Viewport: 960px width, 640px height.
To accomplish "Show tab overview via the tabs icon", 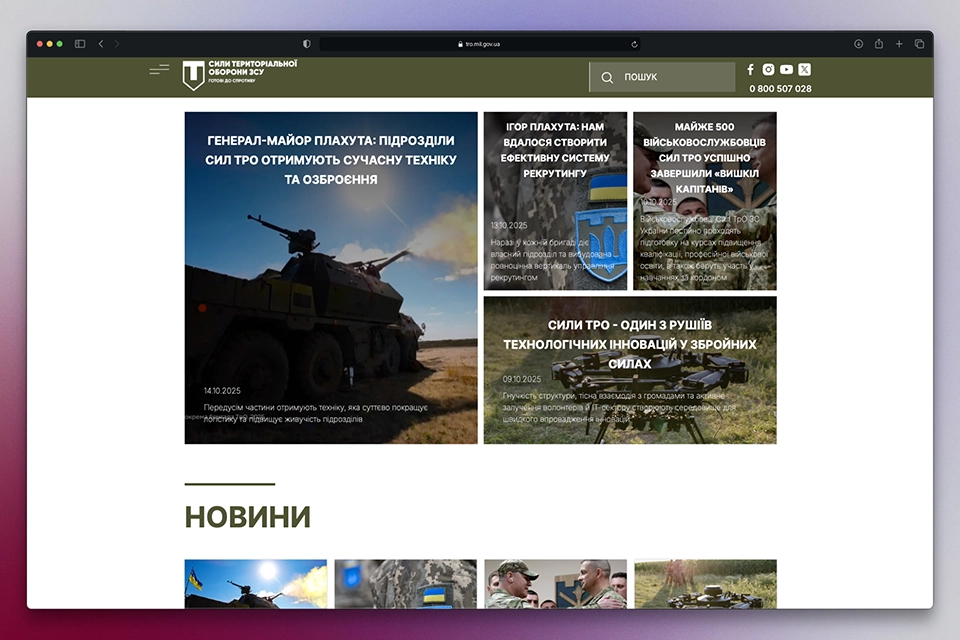I will click(x=920, y=44).
